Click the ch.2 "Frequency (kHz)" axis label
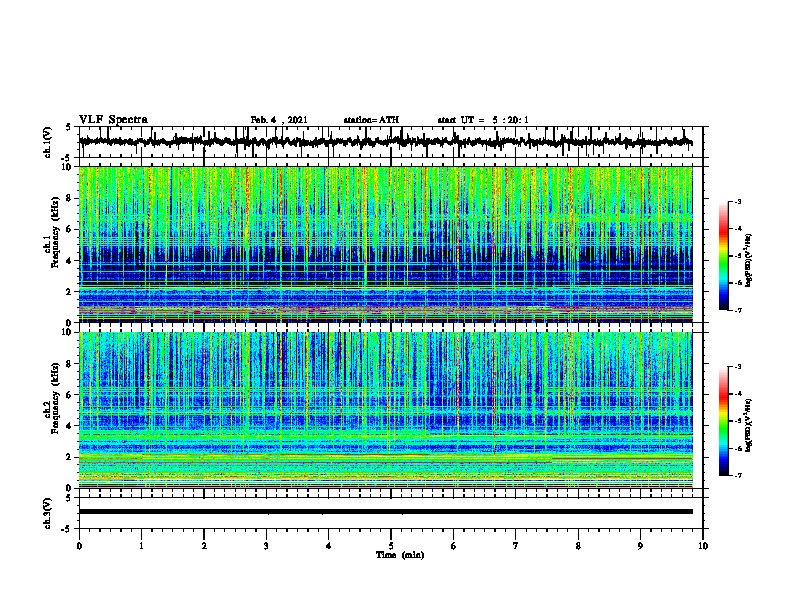This screenshot has width=792, height=612. pos(55,398)
